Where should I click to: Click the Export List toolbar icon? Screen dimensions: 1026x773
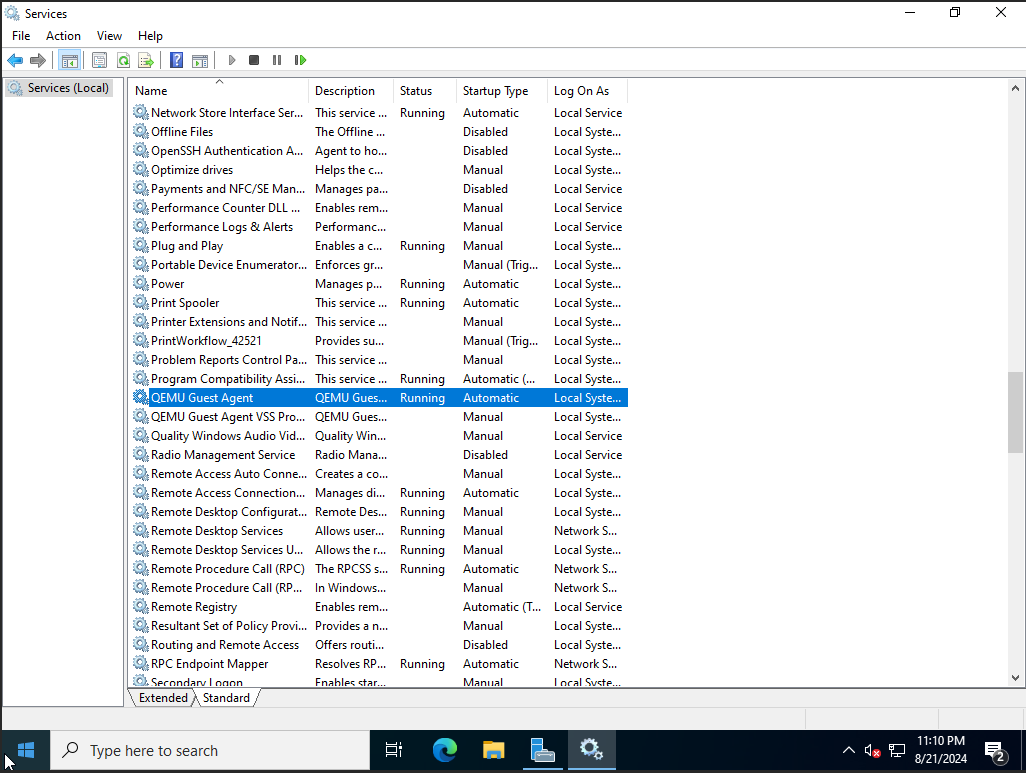[146, 60]
